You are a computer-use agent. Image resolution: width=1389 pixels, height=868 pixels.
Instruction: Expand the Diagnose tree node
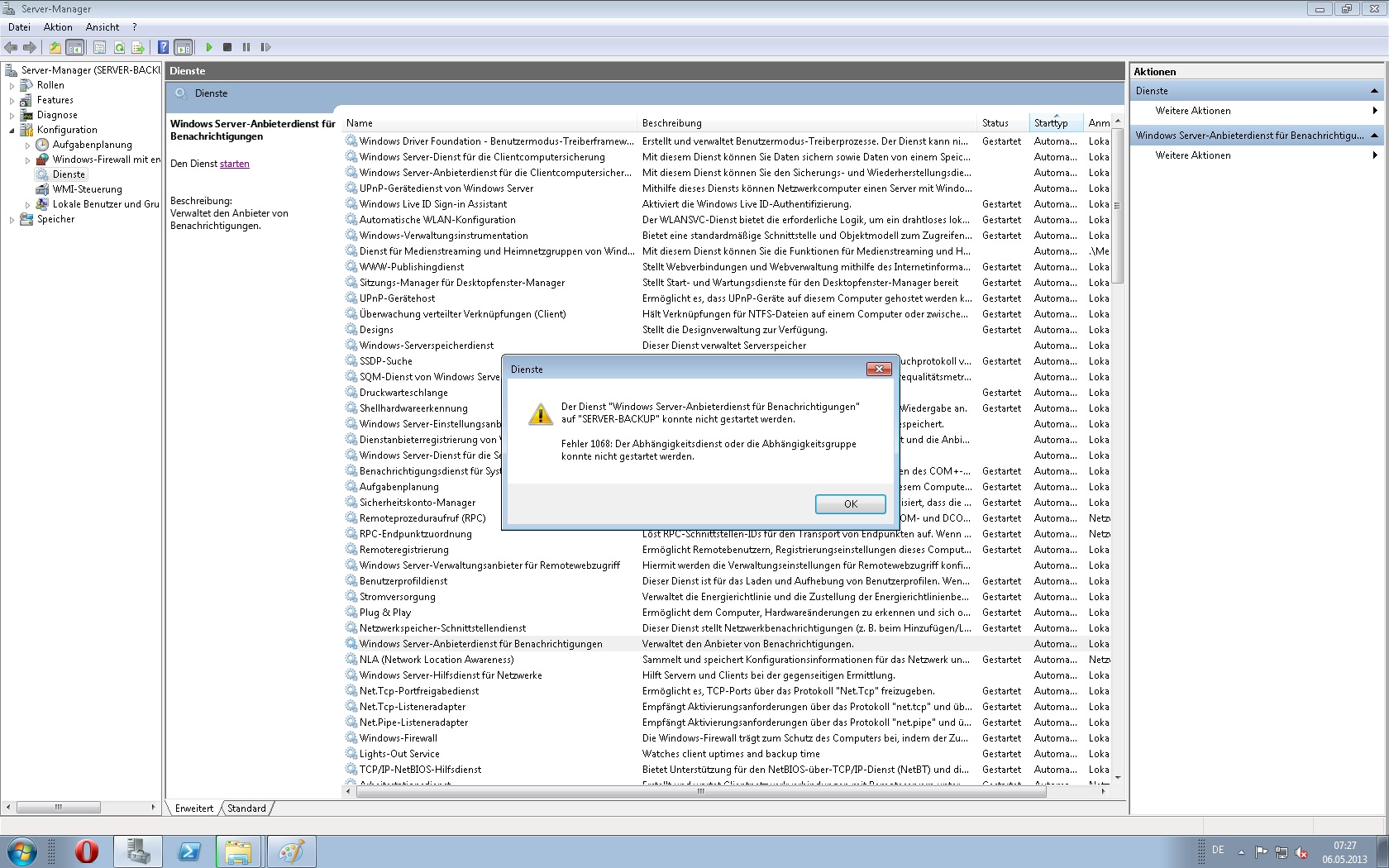[x=12, y=115]
